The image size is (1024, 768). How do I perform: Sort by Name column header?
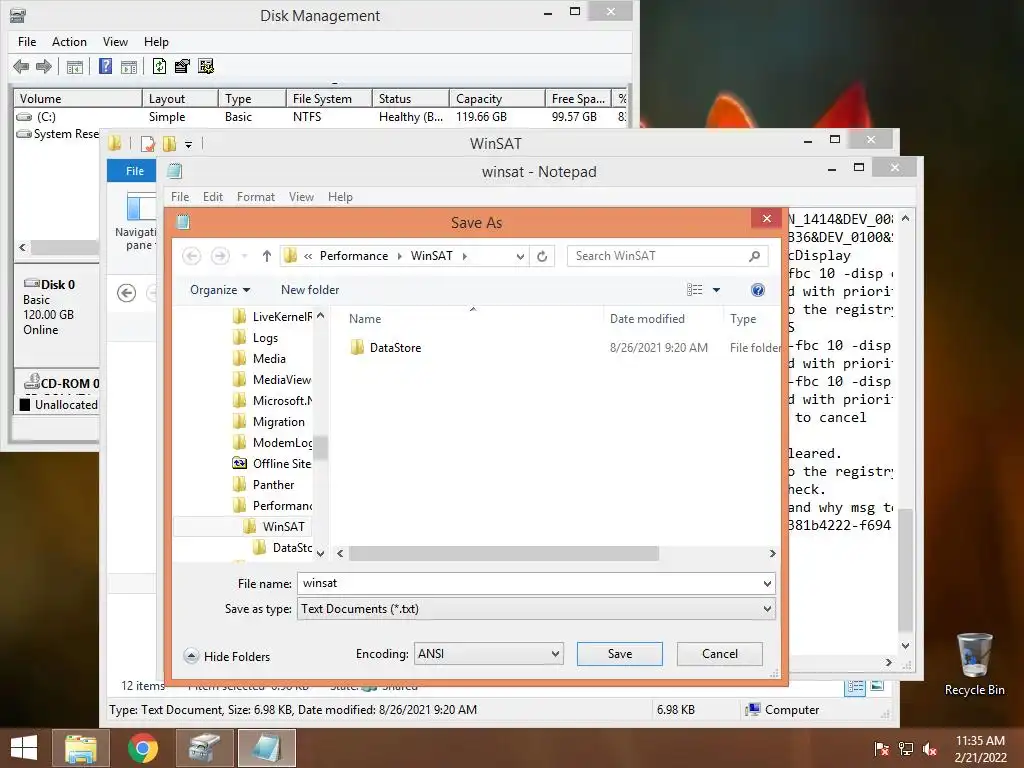coord(473,319)
